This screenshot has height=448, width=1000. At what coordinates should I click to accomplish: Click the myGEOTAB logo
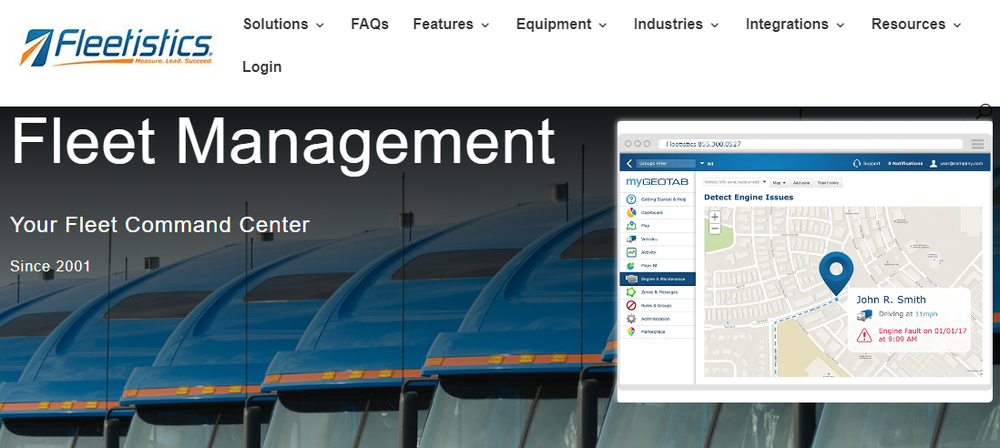coord(657,182)
